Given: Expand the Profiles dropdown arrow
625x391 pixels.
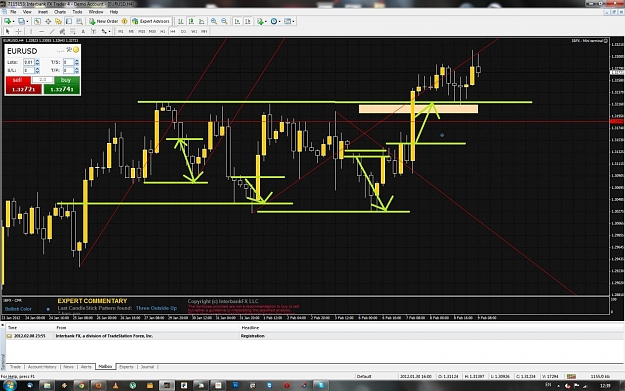Looking at the screenshot, I should coord(27,22).
